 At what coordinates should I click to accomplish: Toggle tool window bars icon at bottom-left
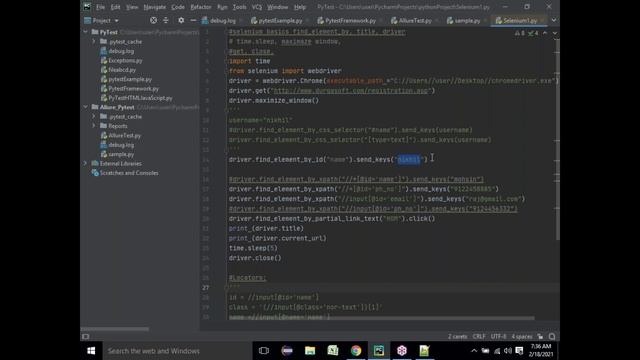[86, 337]
